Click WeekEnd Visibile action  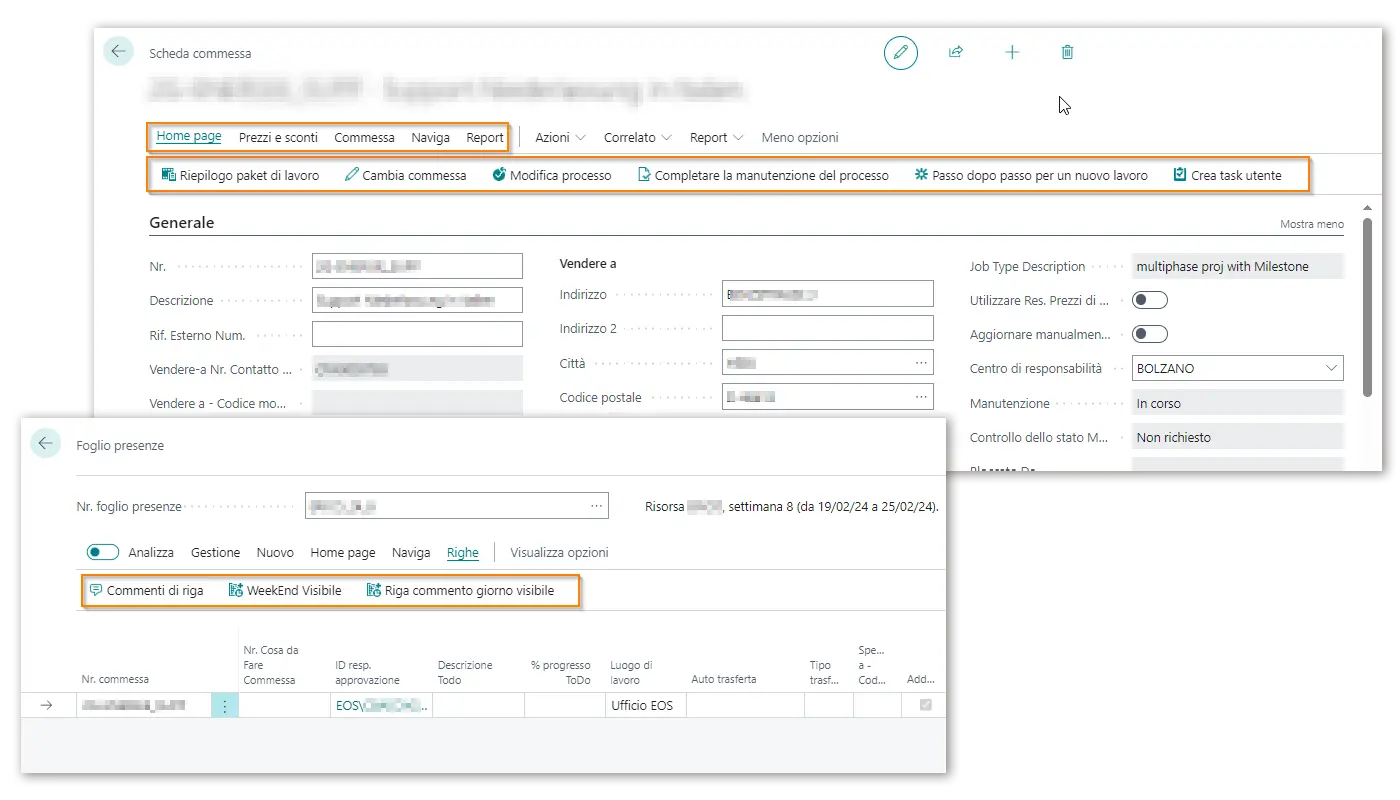tap(285, 591)
